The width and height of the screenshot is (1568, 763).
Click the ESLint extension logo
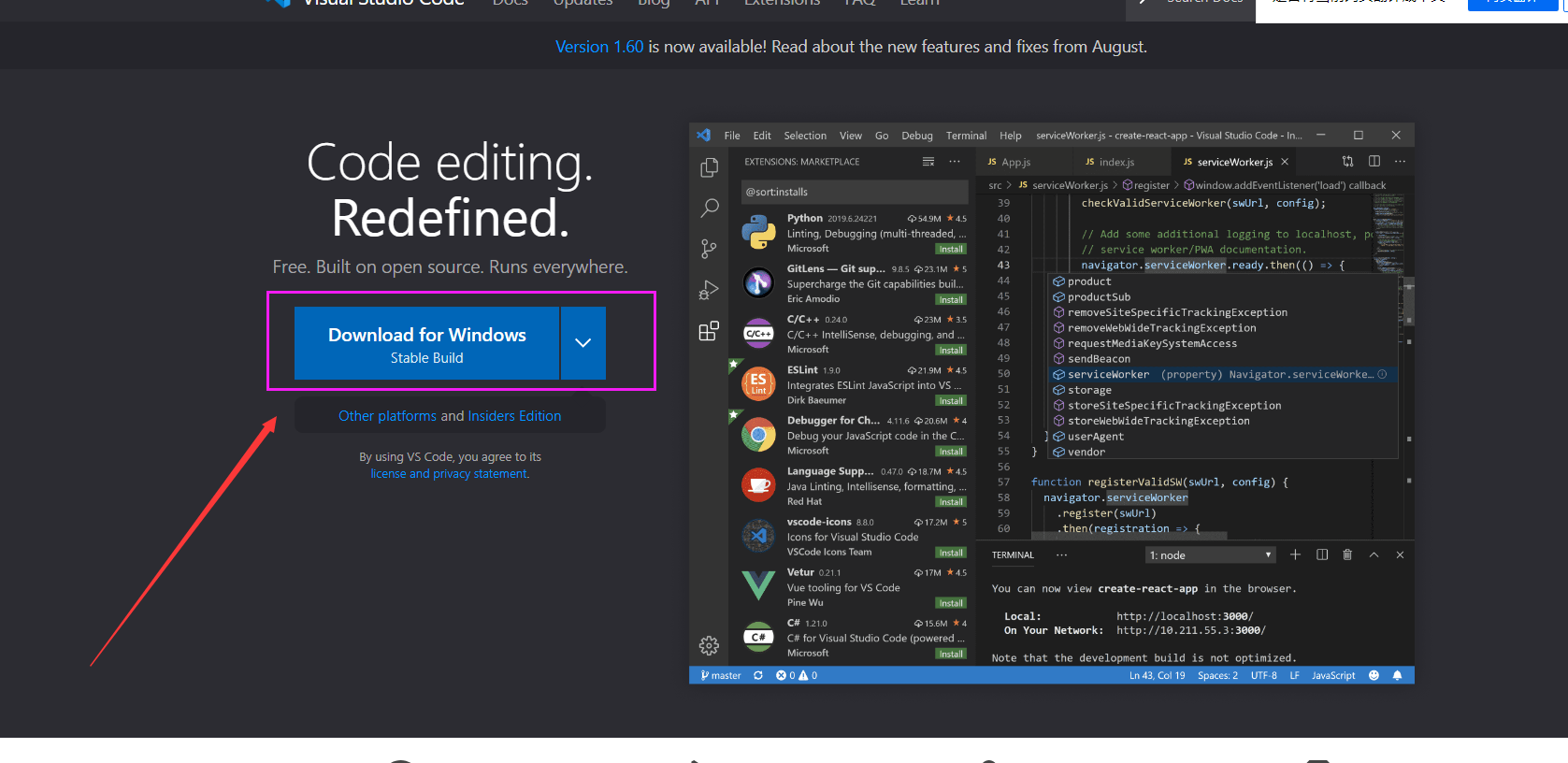(x=758, y=383)
